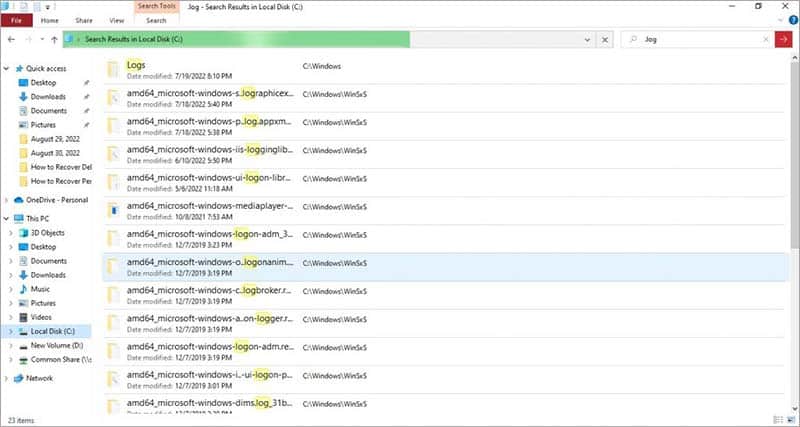The image size is (800, 427).
Task: Expand 3D Objects node
Action: click(11, 233)
